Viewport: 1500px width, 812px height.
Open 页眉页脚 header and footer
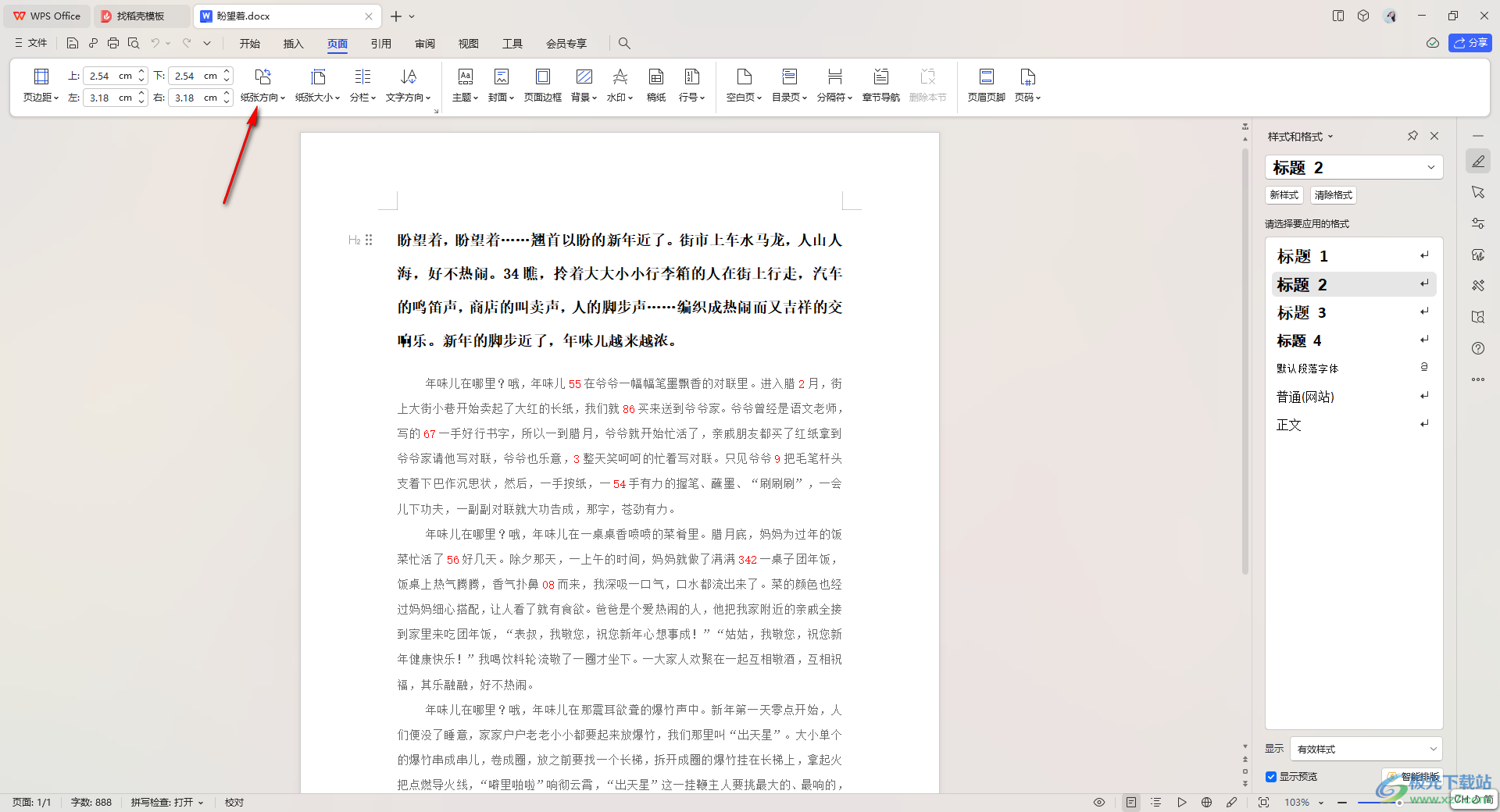pos(986,84)
